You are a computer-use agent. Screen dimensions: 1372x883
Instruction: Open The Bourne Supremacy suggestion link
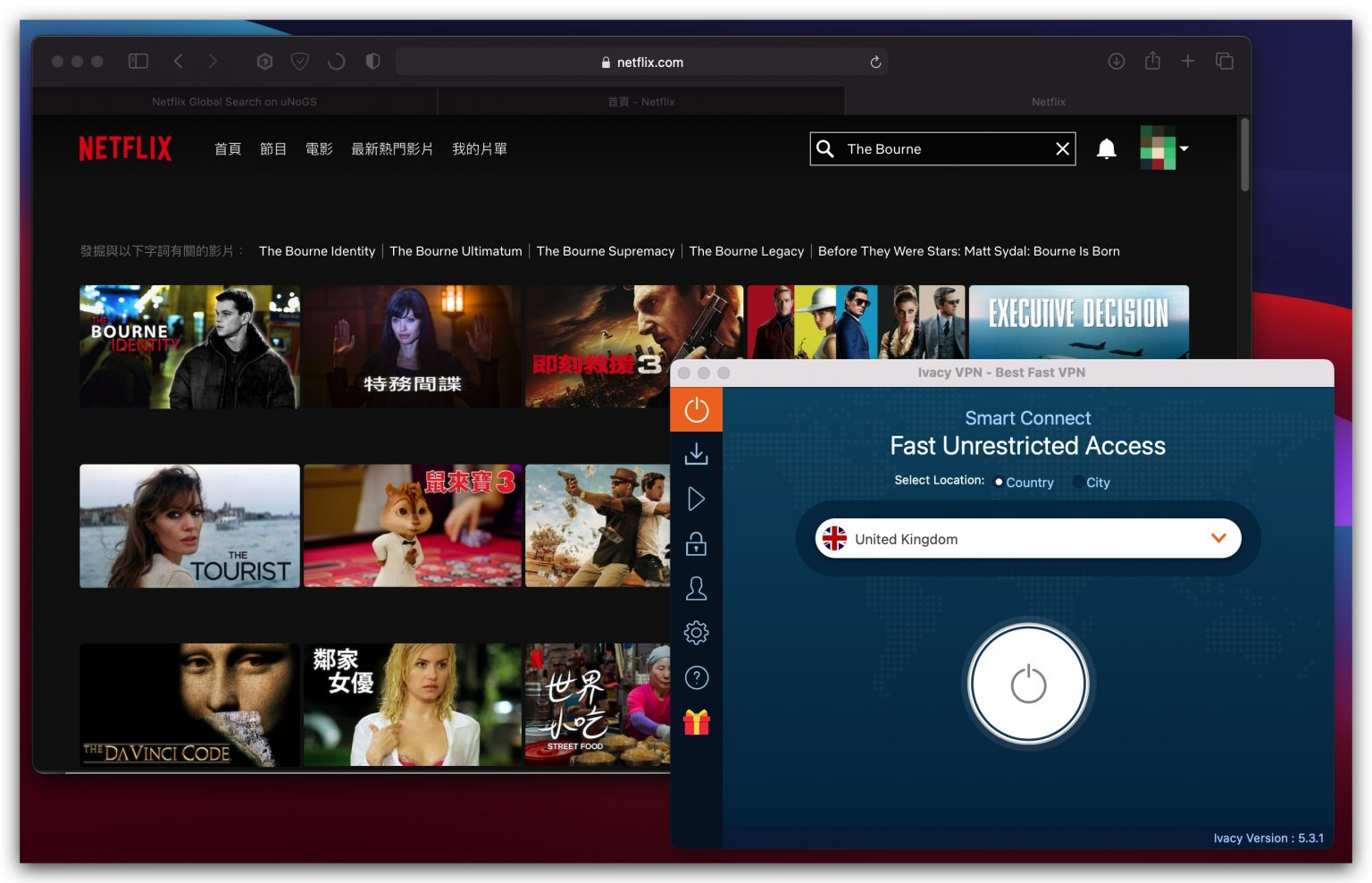tap(606, 251)
